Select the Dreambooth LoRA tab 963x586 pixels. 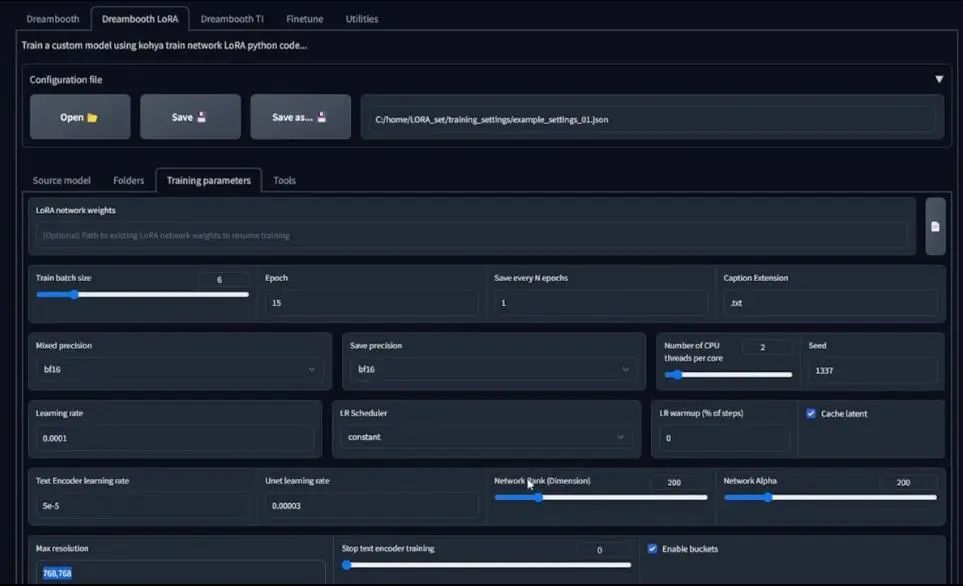tap(140, 19)
